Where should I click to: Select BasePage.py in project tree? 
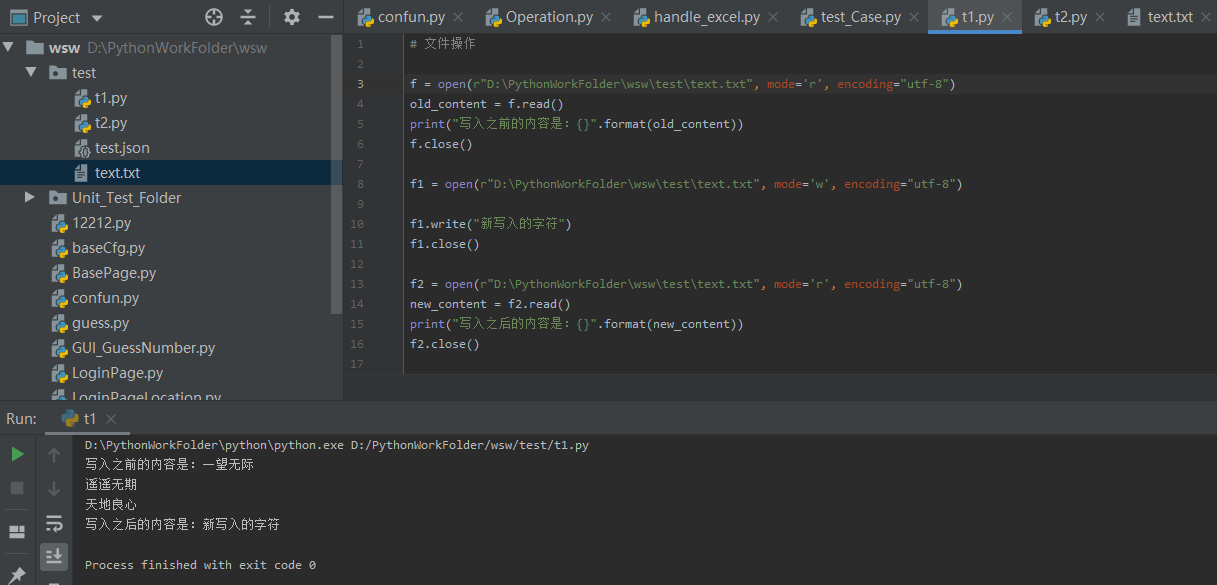tap(104, 273)
